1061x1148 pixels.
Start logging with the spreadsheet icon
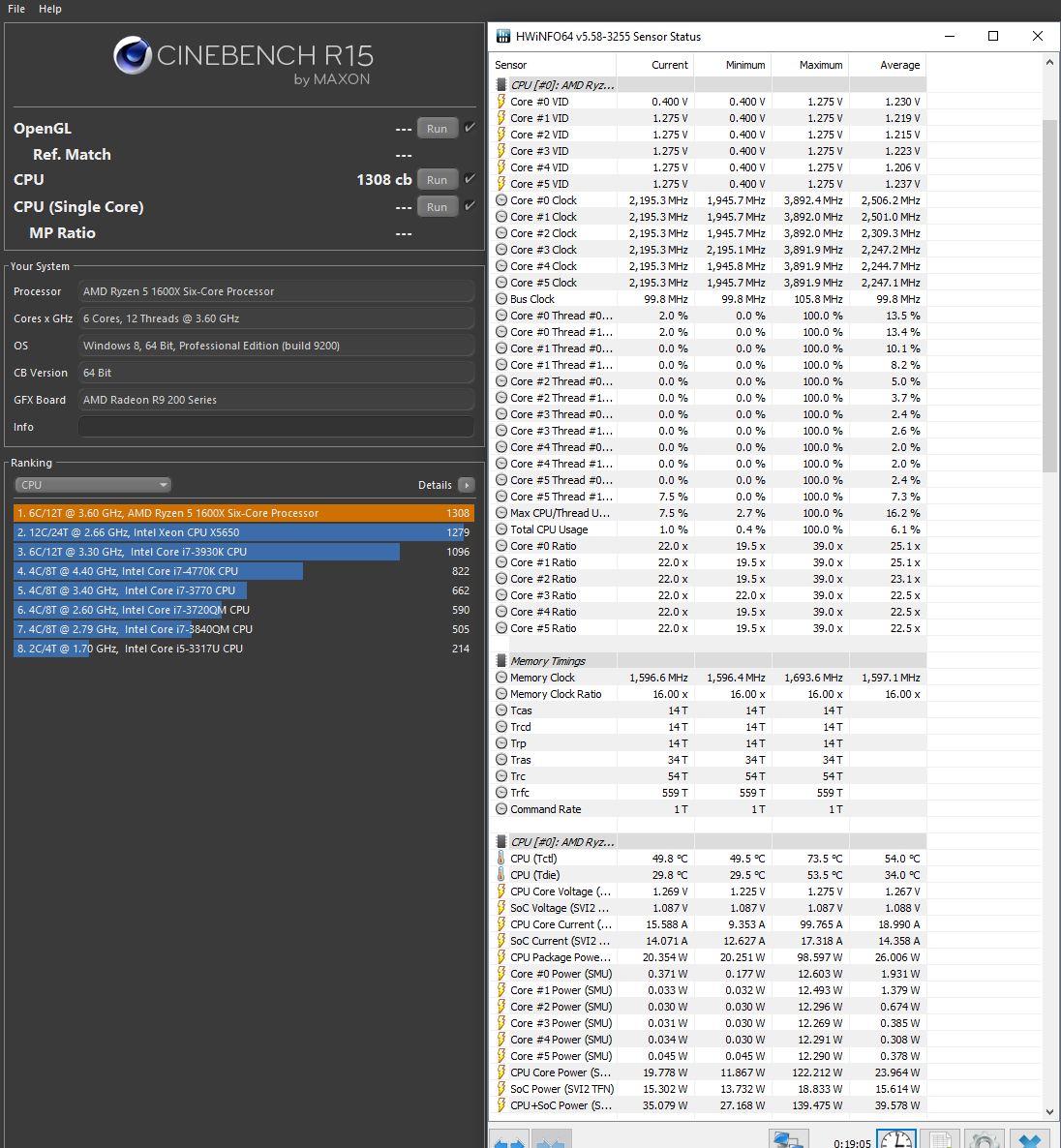click(939, 1140)
